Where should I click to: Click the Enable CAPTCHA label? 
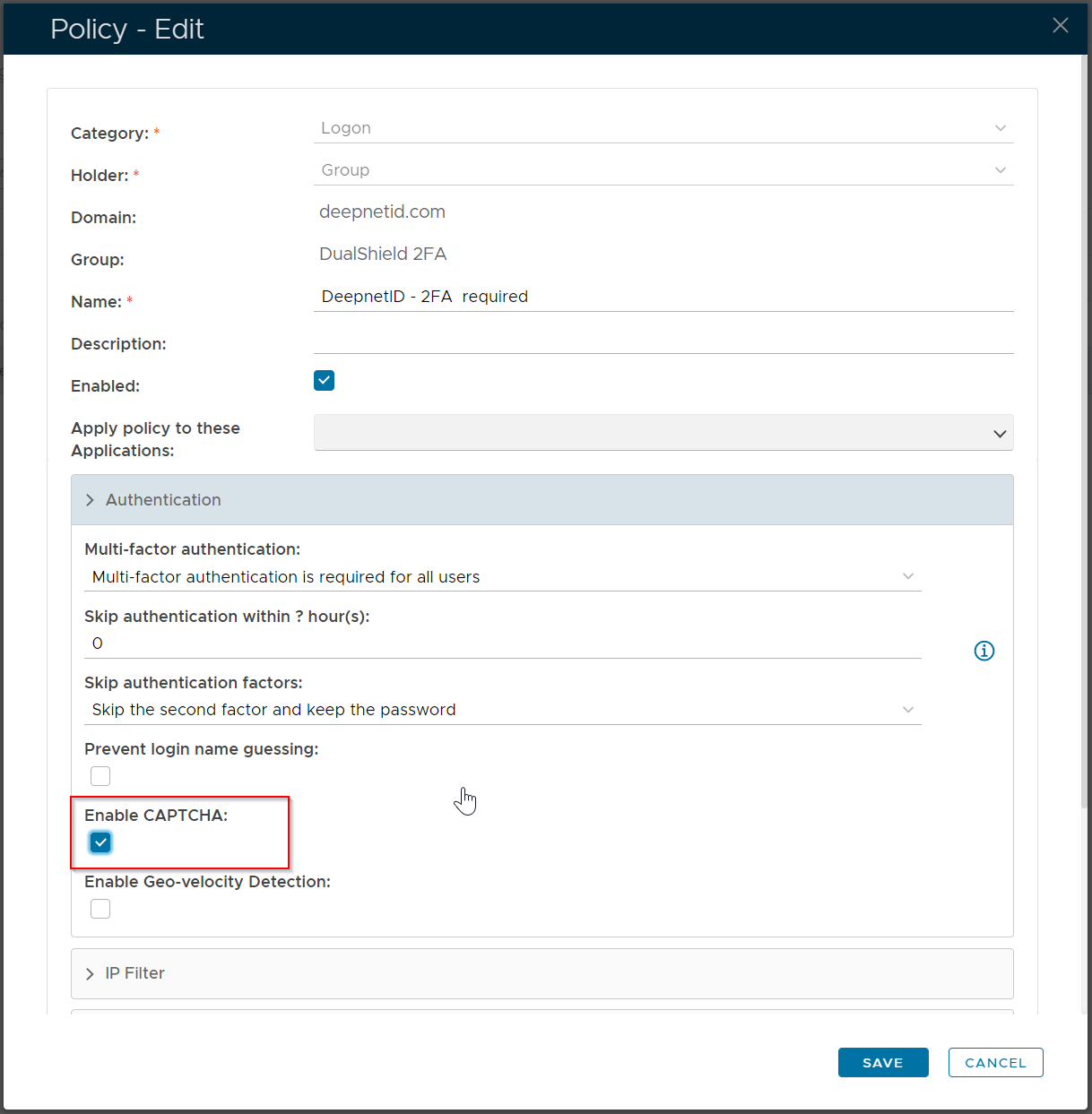coord(157,815)
